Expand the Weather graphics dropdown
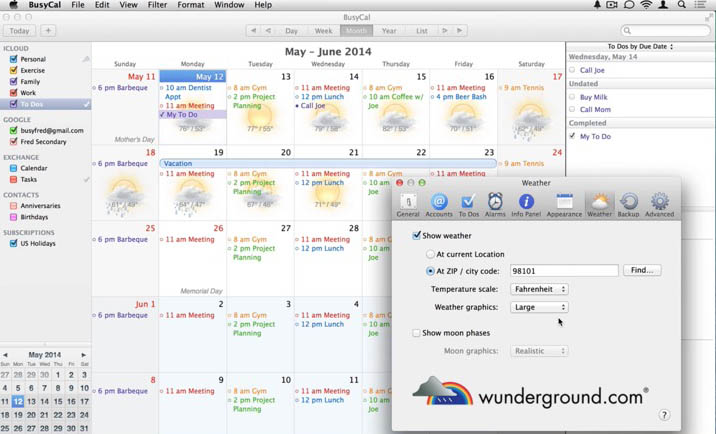Viewport: 716px width, 434px height. (539, 307)
